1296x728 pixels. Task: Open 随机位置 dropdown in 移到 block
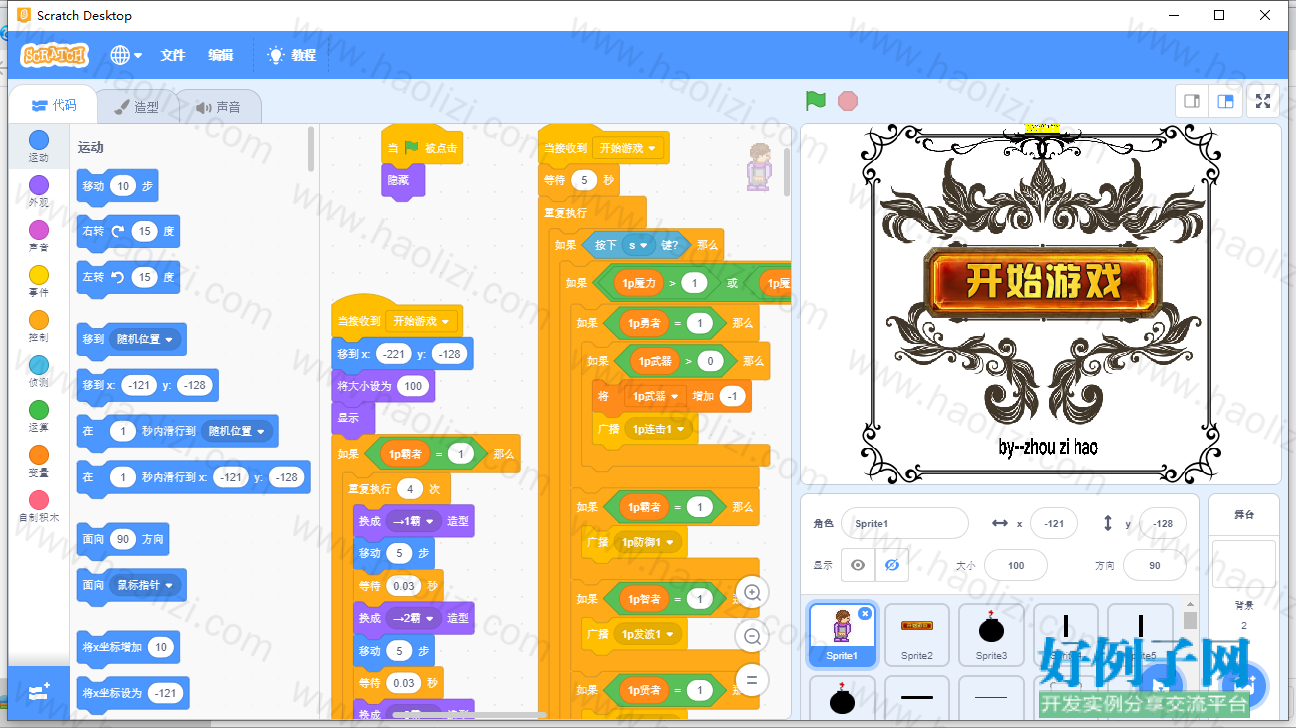pyautogui.click(x=146, y=339)
